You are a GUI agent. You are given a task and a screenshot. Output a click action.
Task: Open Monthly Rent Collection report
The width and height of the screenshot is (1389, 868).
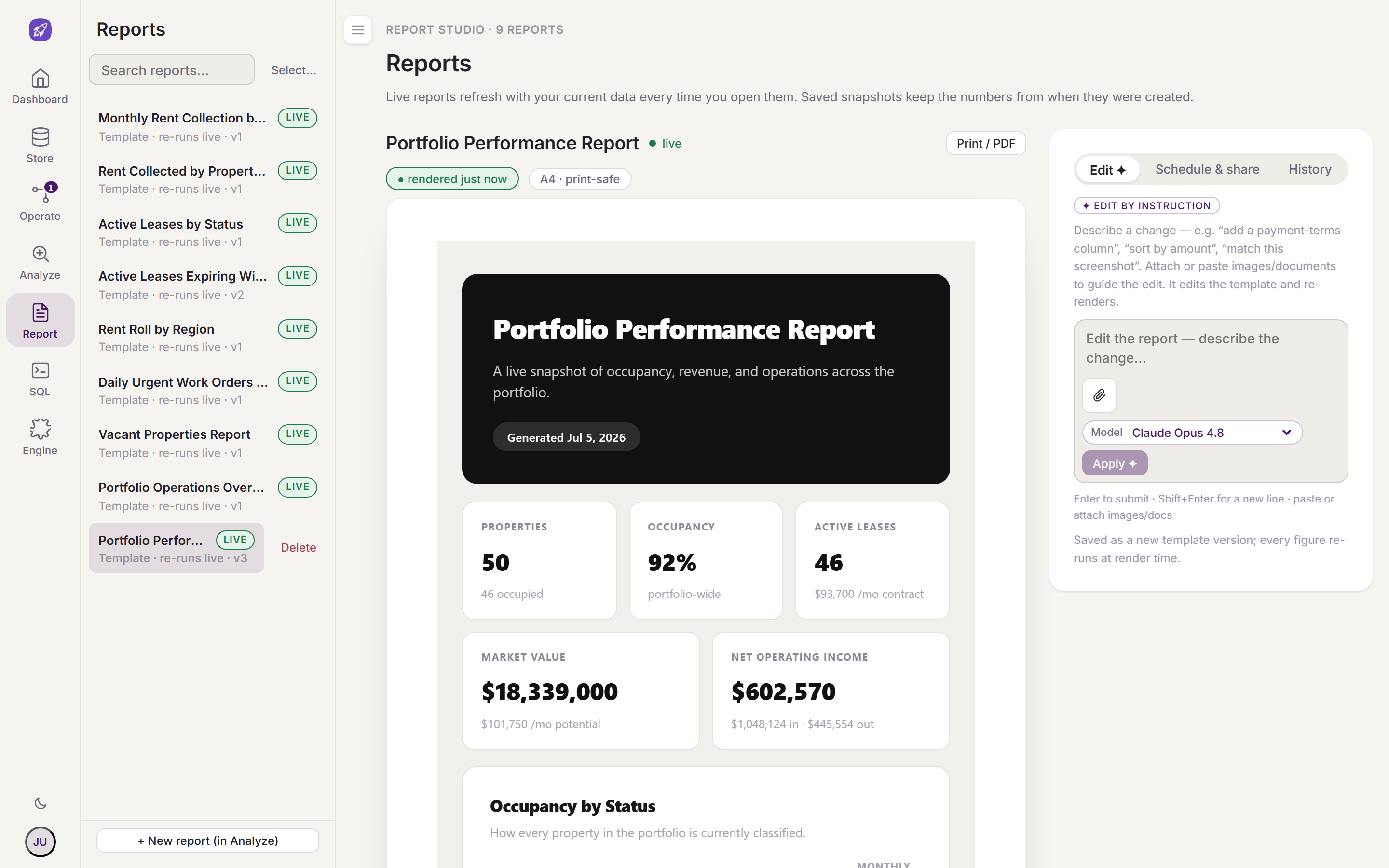tap(207, 126)
